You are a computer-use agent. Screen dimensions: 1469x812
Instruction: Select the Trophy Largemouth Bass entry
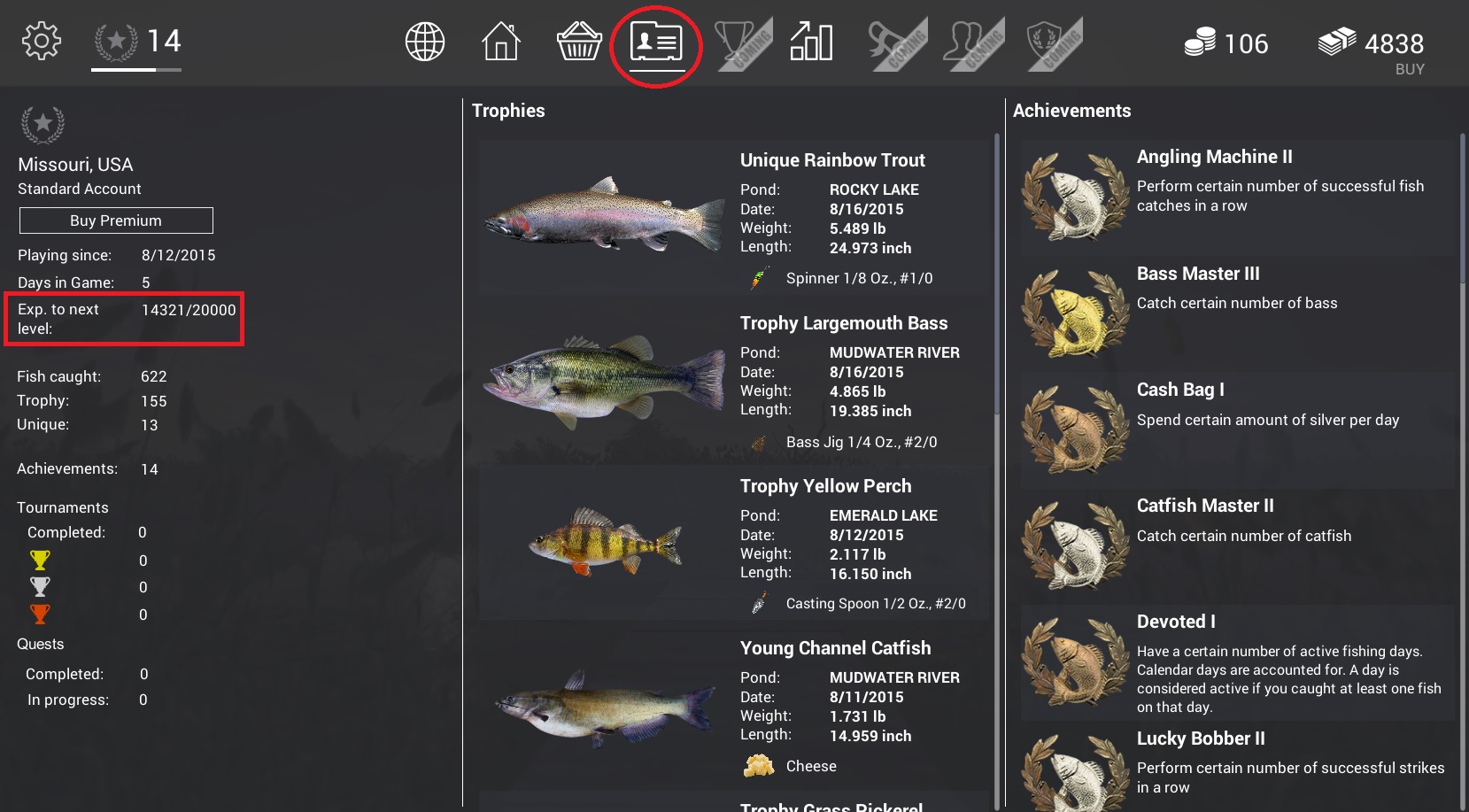[733, 383]
